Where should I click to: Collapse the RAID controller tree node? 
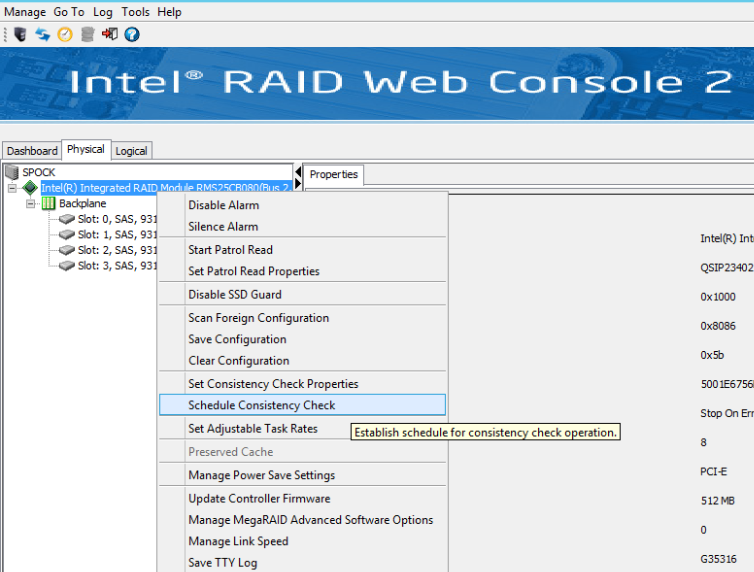[12, 188]
